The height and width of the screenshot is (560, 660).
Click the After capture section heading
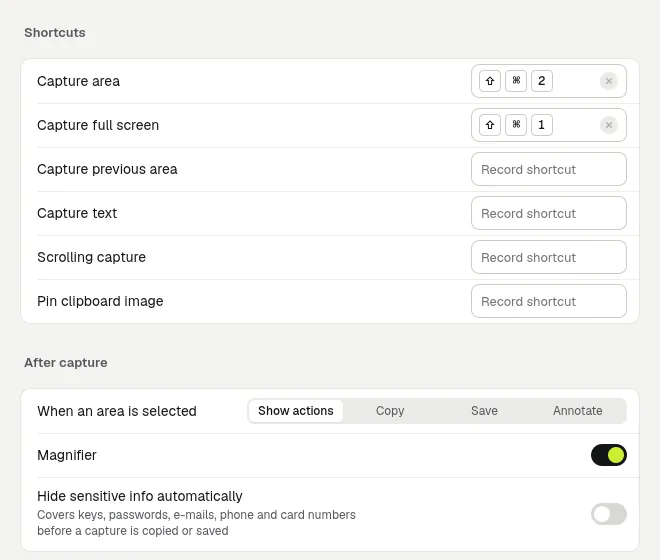[66, 363]
